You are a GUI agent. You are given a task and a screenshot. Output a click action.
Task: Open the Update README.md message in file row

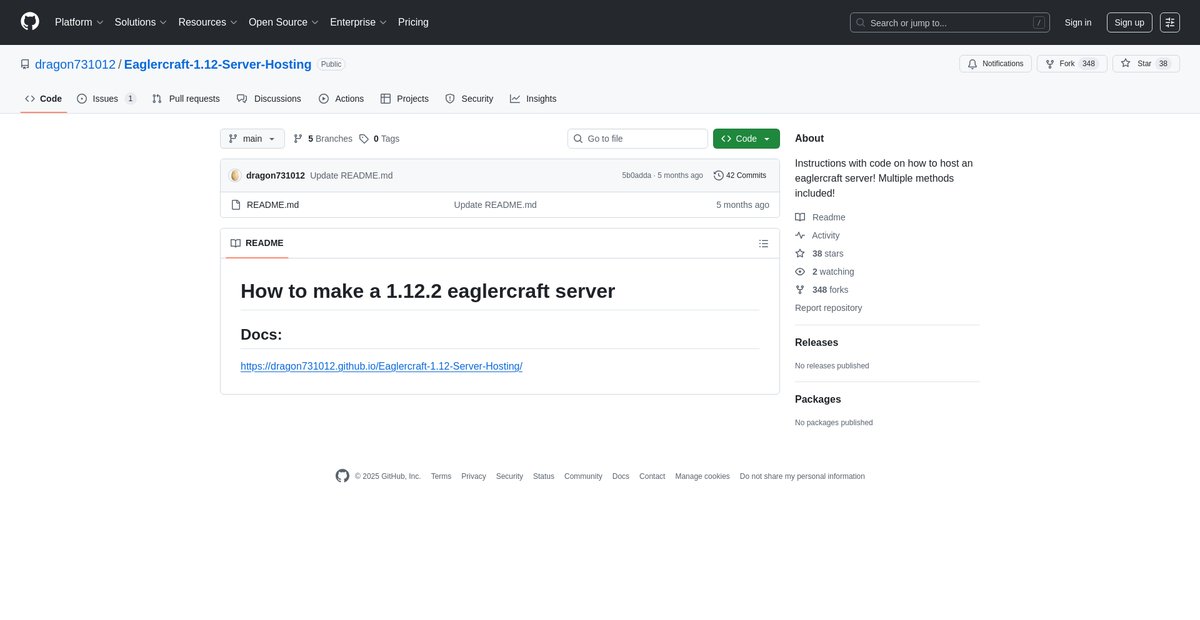[495, 205]
